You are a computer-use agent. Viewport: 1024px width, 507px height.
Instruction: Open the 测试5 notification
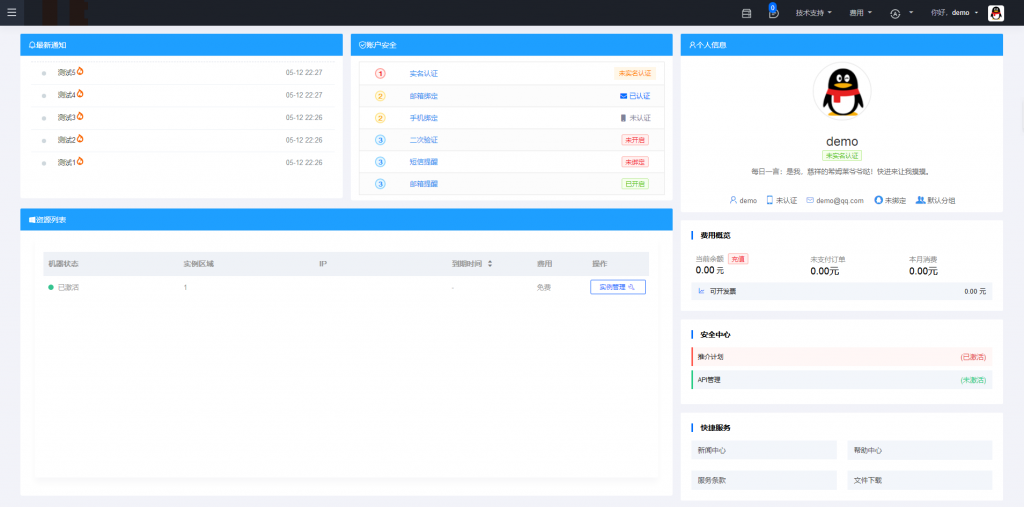click(x=66, y=73)
